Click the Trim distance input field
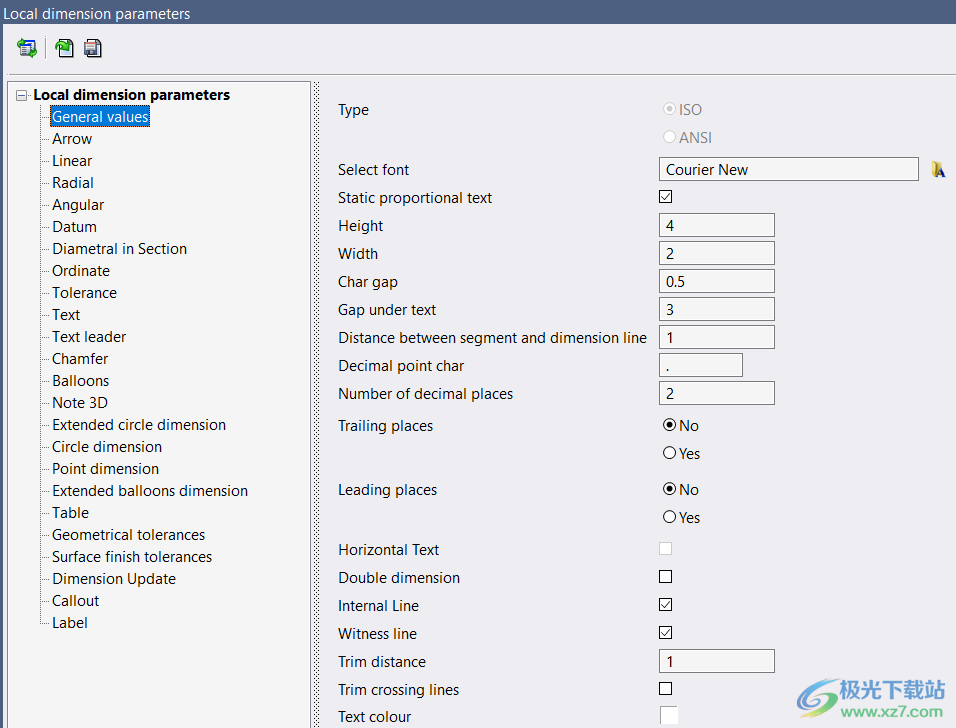Screen dimensions: 956x728 716,661
